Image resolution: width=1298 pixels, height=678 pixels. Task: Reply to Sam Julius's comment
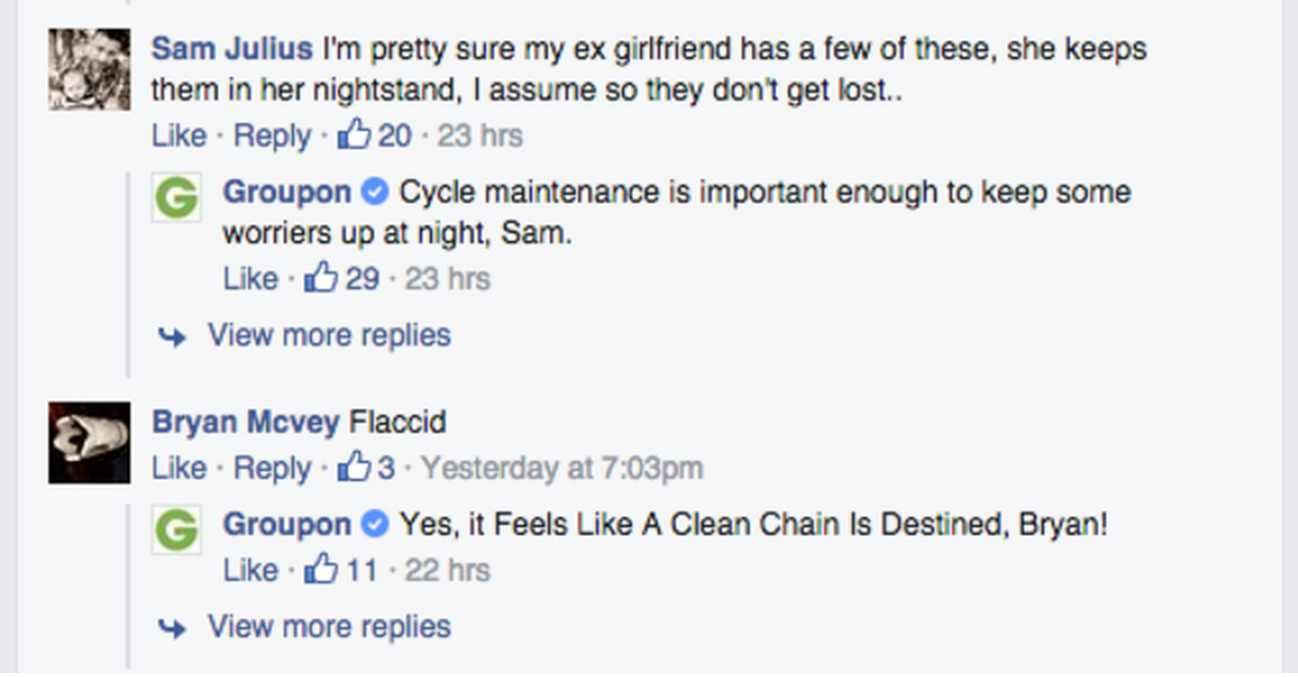[272, 135]
